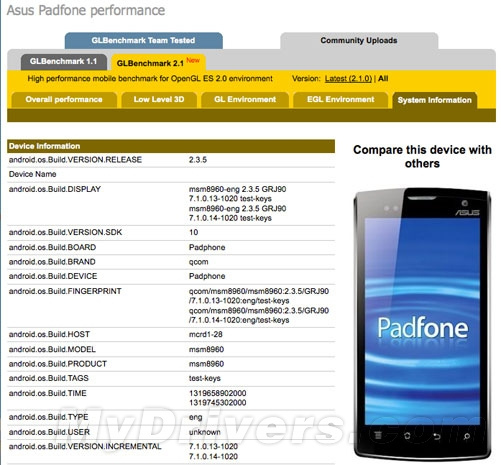Screen dimensions: 501x465
Task: Switch to Community Uploads tab
Action: coord(359,41)
